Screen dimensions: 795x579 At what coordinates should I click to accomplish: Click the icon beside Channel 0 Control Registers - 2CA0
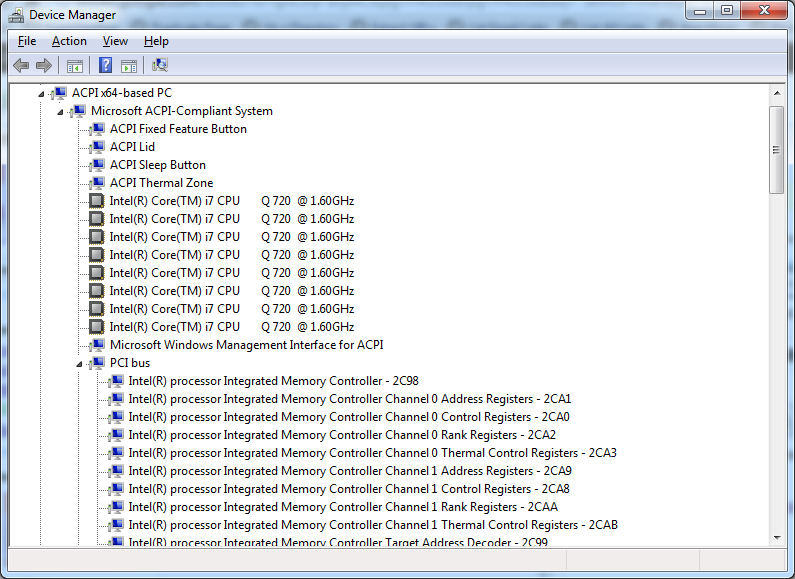[117, 417]
